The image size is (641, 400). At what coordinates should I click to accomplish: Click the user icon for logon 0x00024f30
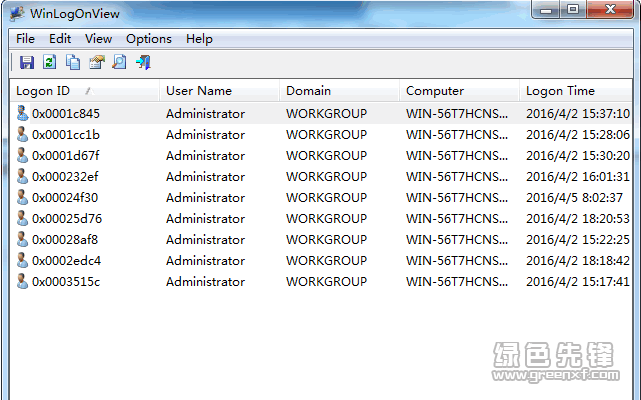pos(22,197)
